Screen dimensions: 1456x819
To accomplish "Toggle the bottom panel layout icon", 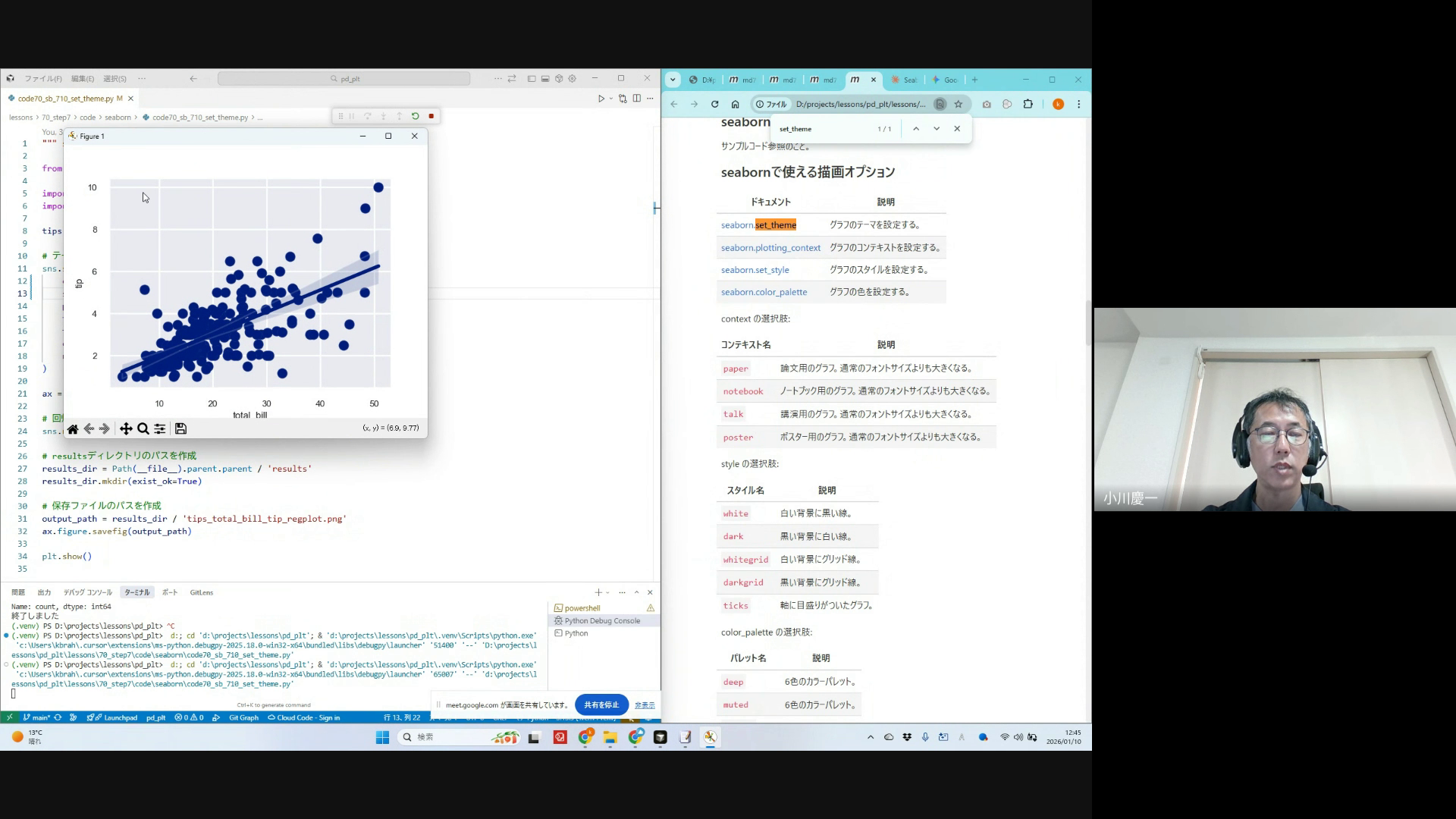I will [x=545, y=79].
